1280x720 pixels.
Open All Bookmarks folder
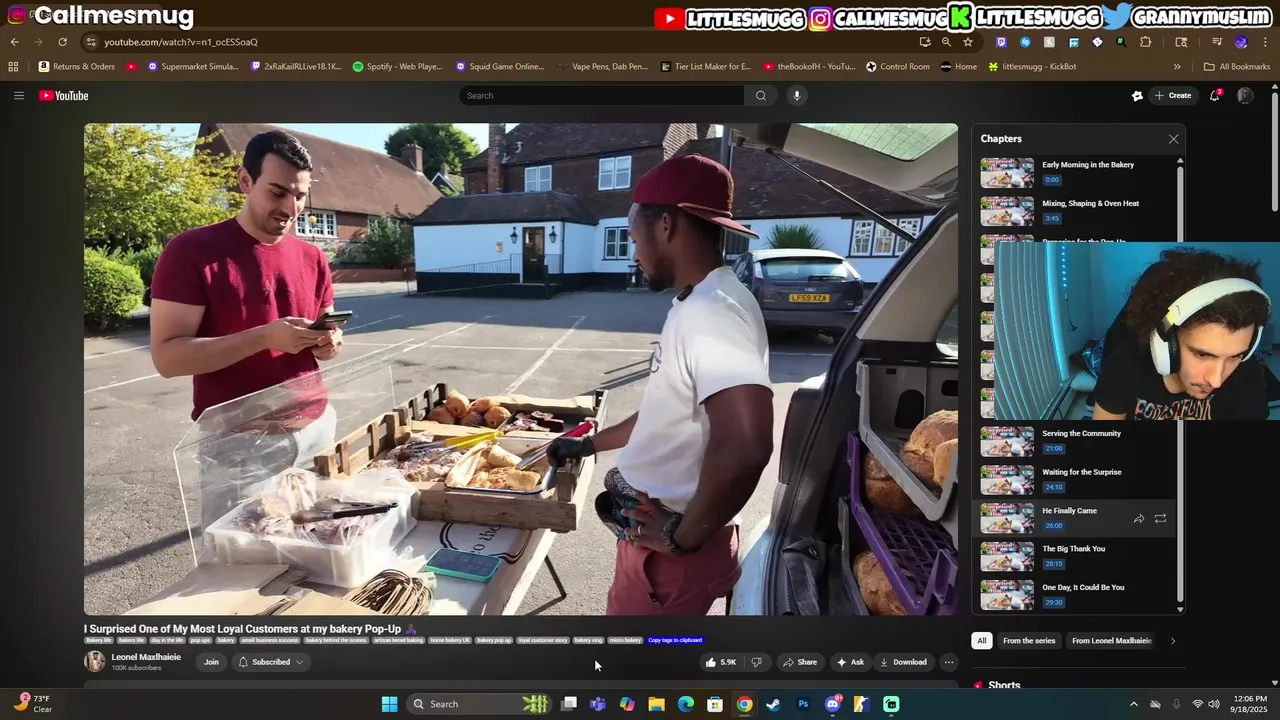click(1237, 67)
